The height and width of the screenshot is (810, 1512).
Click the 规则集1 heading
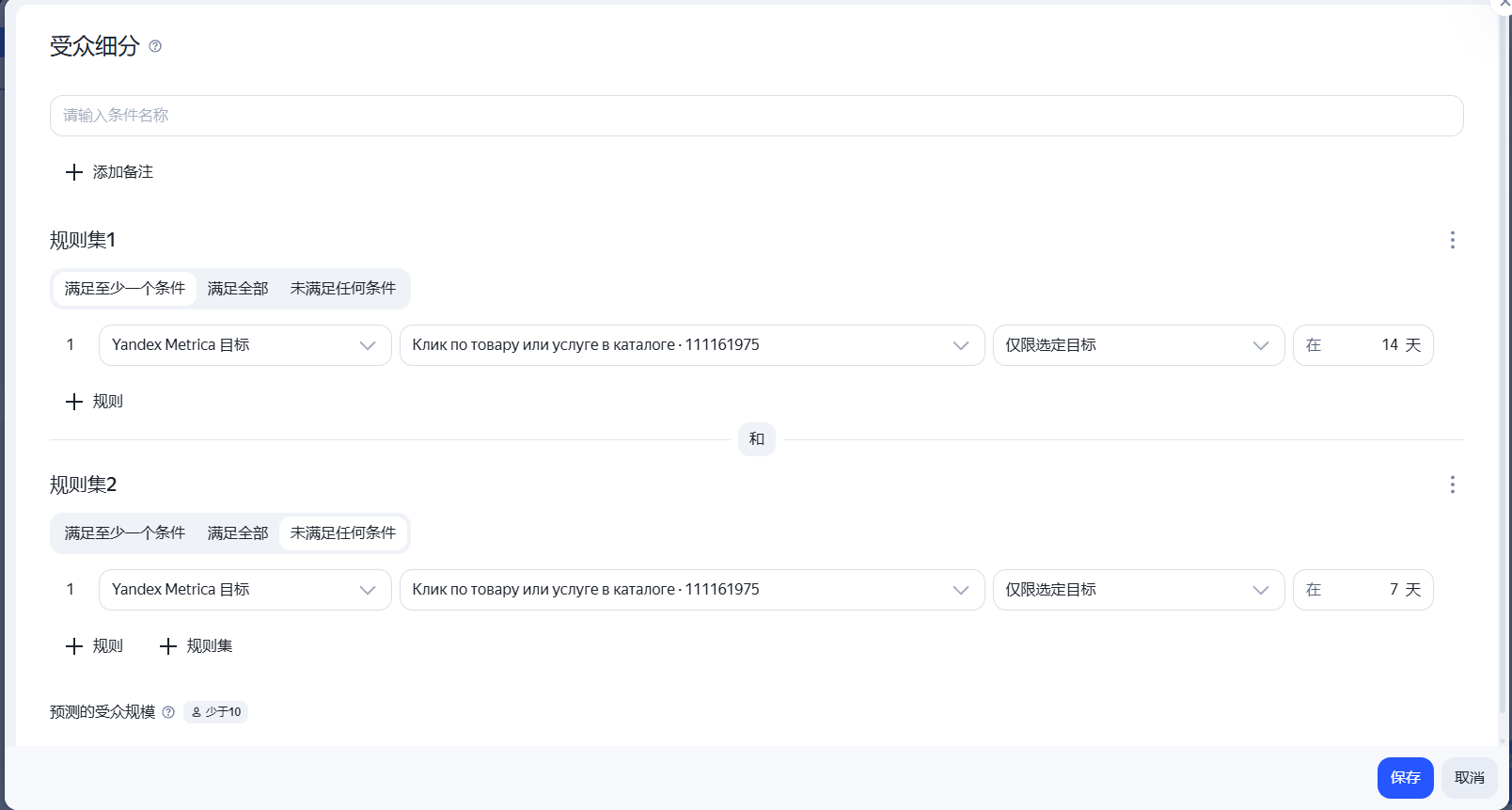[x=83, y=240]
